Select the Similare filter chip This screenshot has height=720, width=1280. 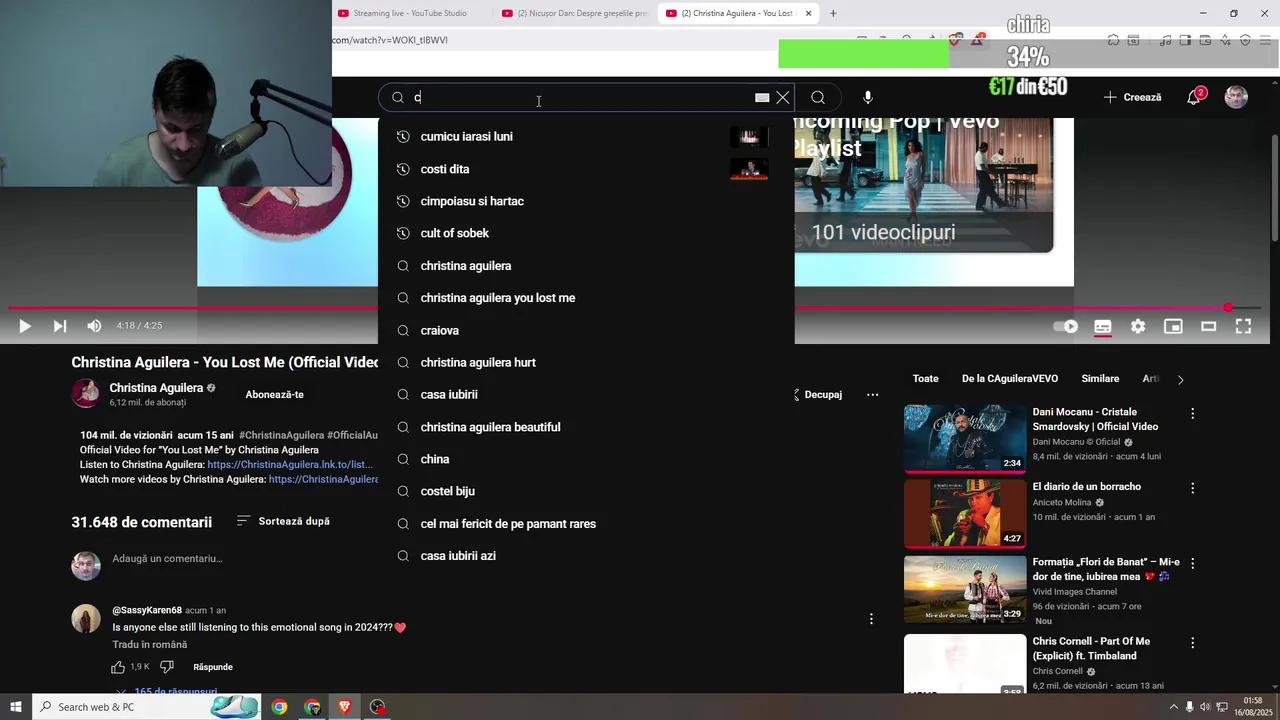pos(1100,379)
